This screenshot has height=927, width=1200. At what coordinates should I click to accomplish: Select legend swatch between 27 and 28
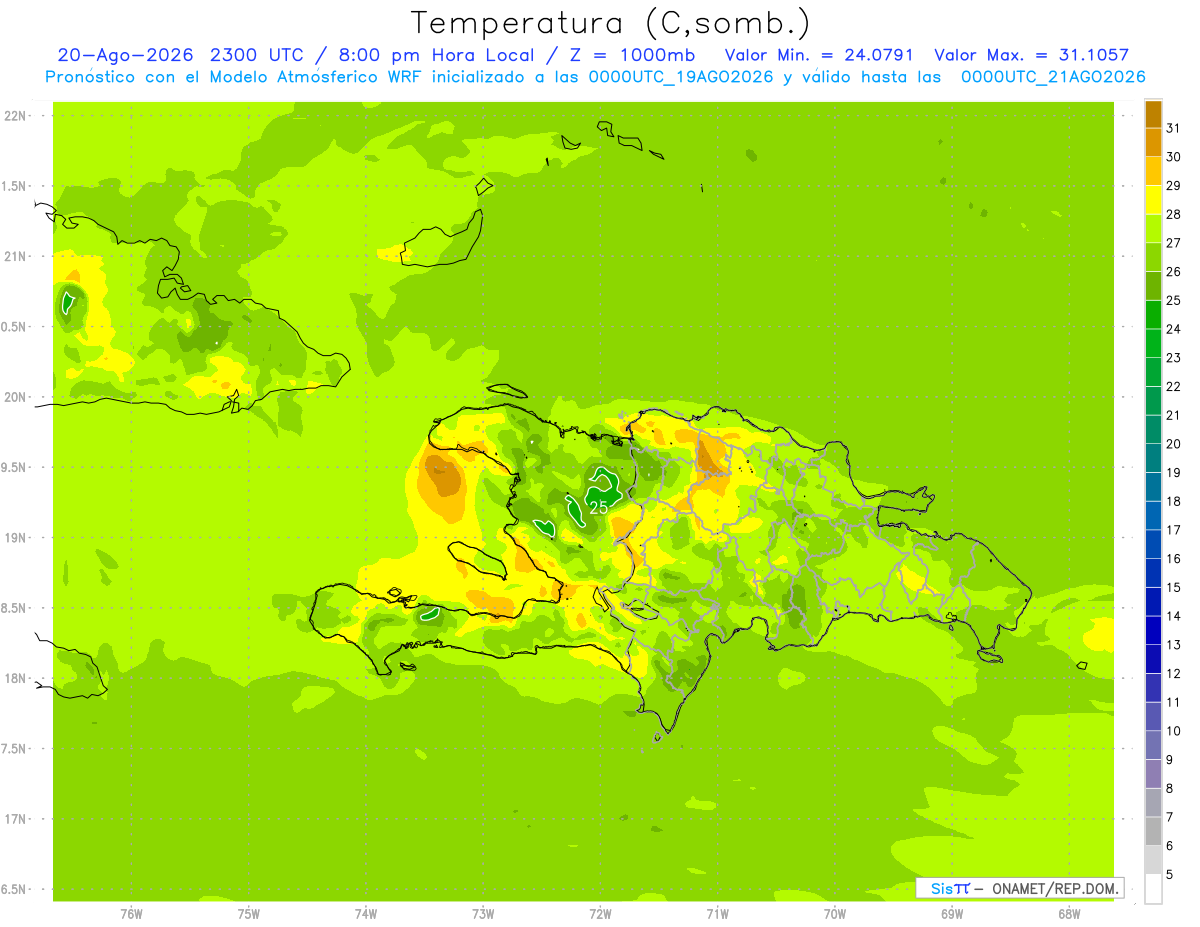[x=1153, y=228]
